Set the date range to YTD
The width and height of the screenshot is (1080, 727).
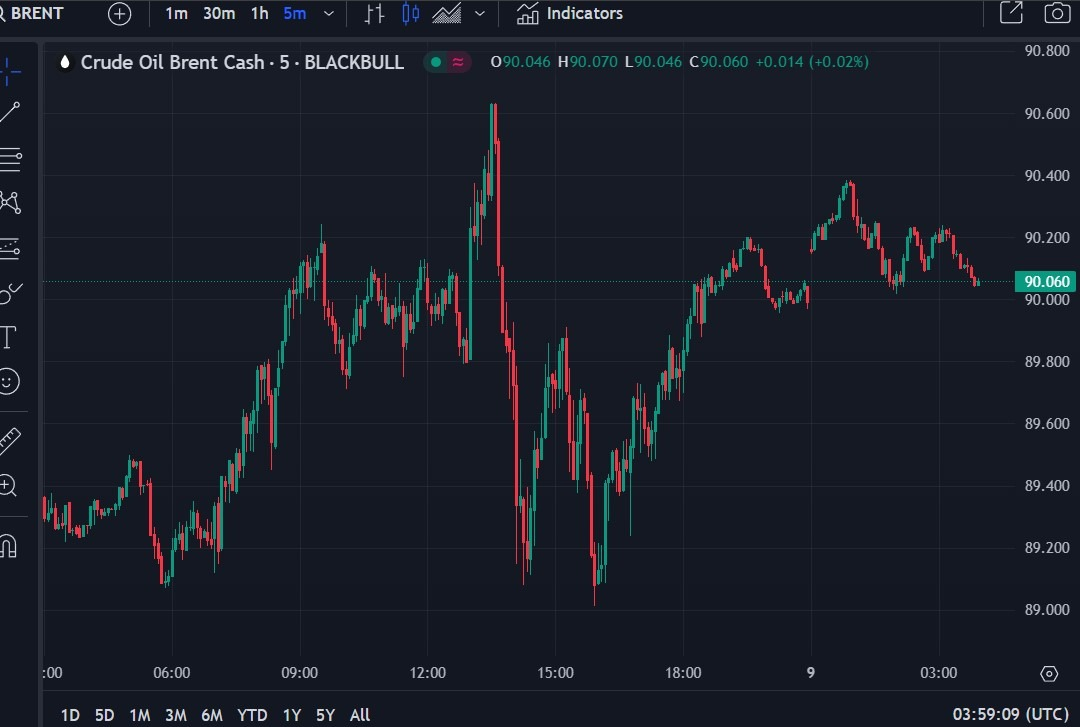(252, 715)
